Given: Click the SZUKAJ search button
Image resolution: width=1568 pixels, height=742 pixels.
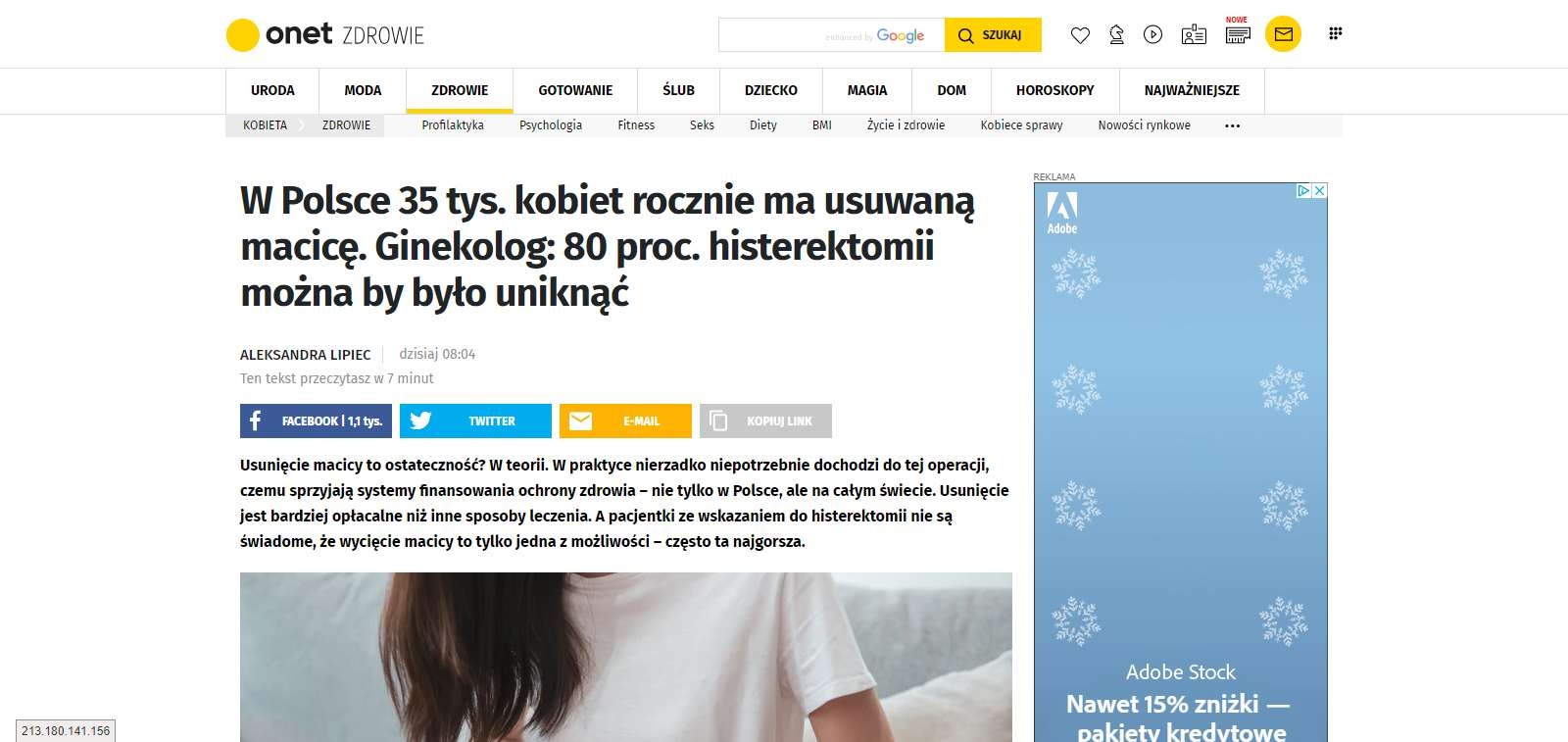Looking at the screenshot, I should (x=993, y=35).
